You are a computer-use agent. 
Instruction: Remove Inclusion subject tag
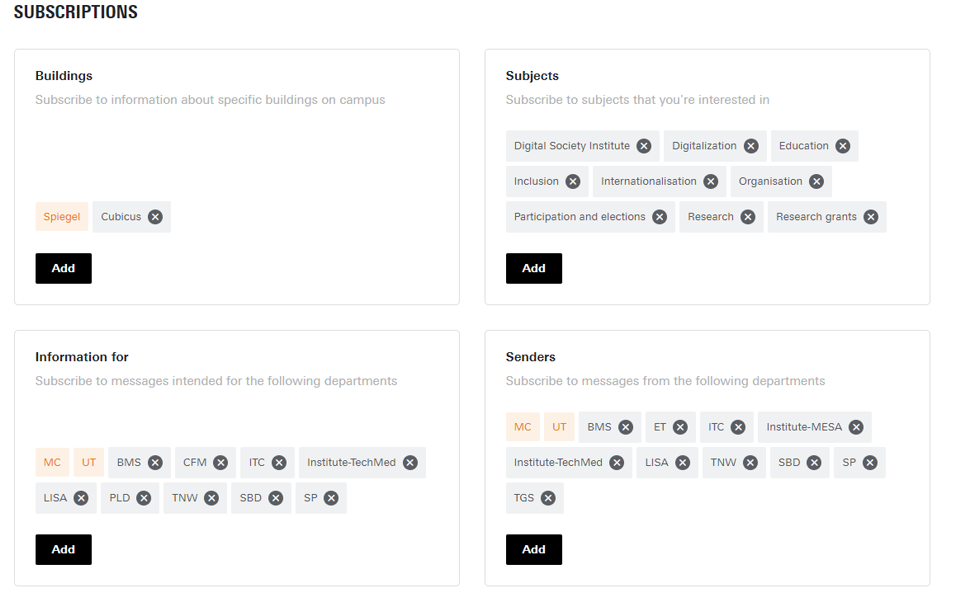(573, 181)
